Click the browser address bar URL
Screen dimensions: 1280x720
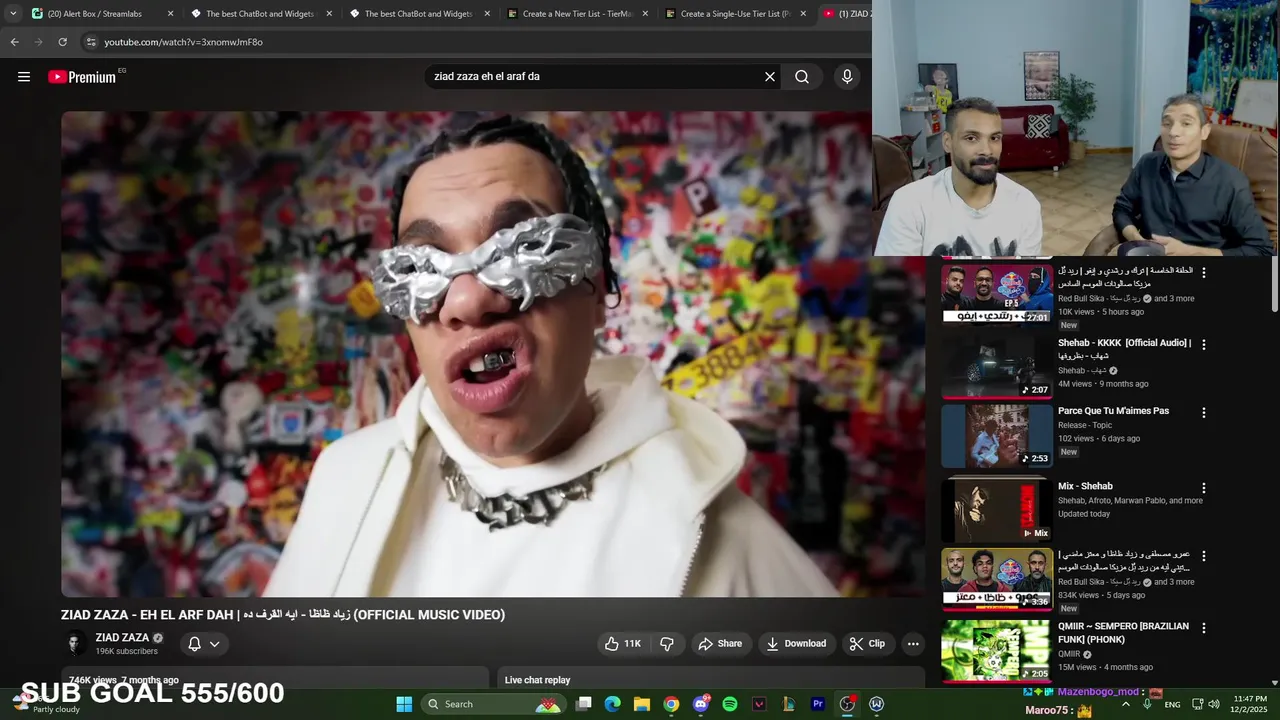tap(183, 42)
